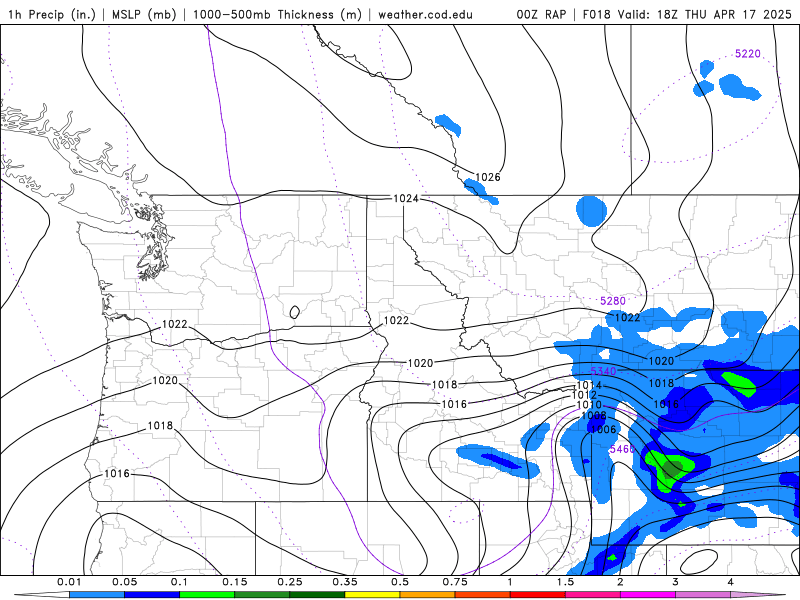This screenshot has height=600, width=800.
Task: Click the 0.01 legend value
Action: pyautogui.click(x=69, y=582)
